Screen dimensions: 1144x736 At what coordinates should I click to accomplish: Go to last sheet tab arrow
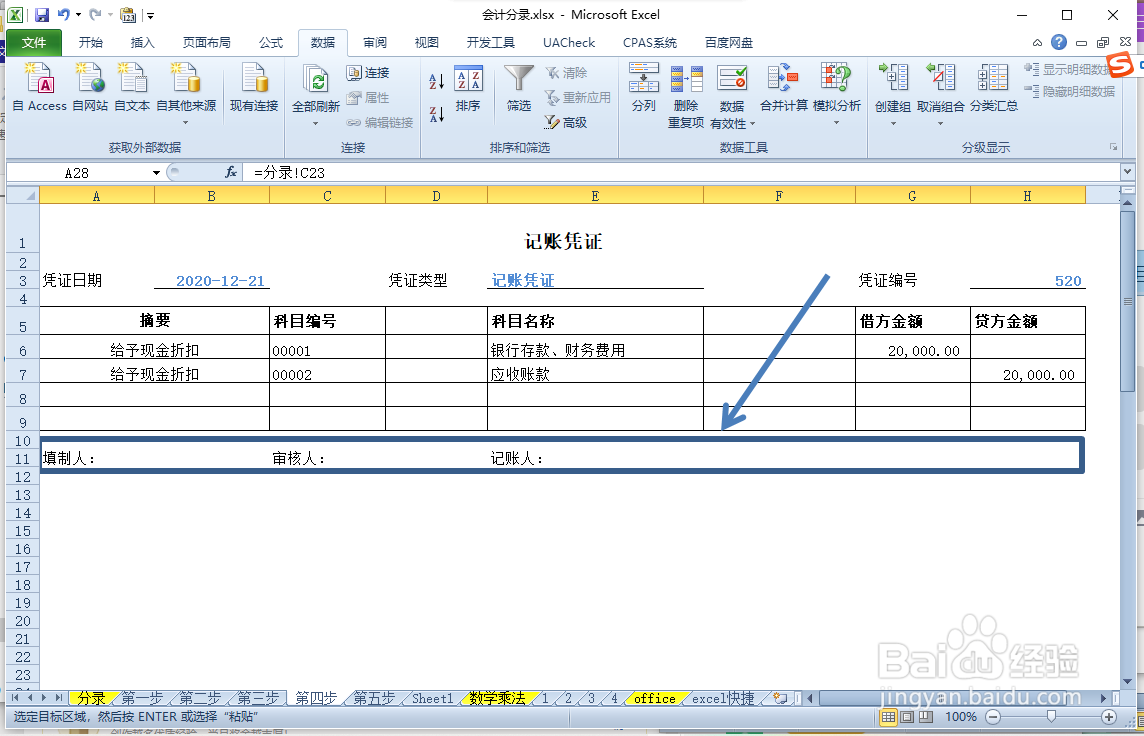[x=58, y=698]
